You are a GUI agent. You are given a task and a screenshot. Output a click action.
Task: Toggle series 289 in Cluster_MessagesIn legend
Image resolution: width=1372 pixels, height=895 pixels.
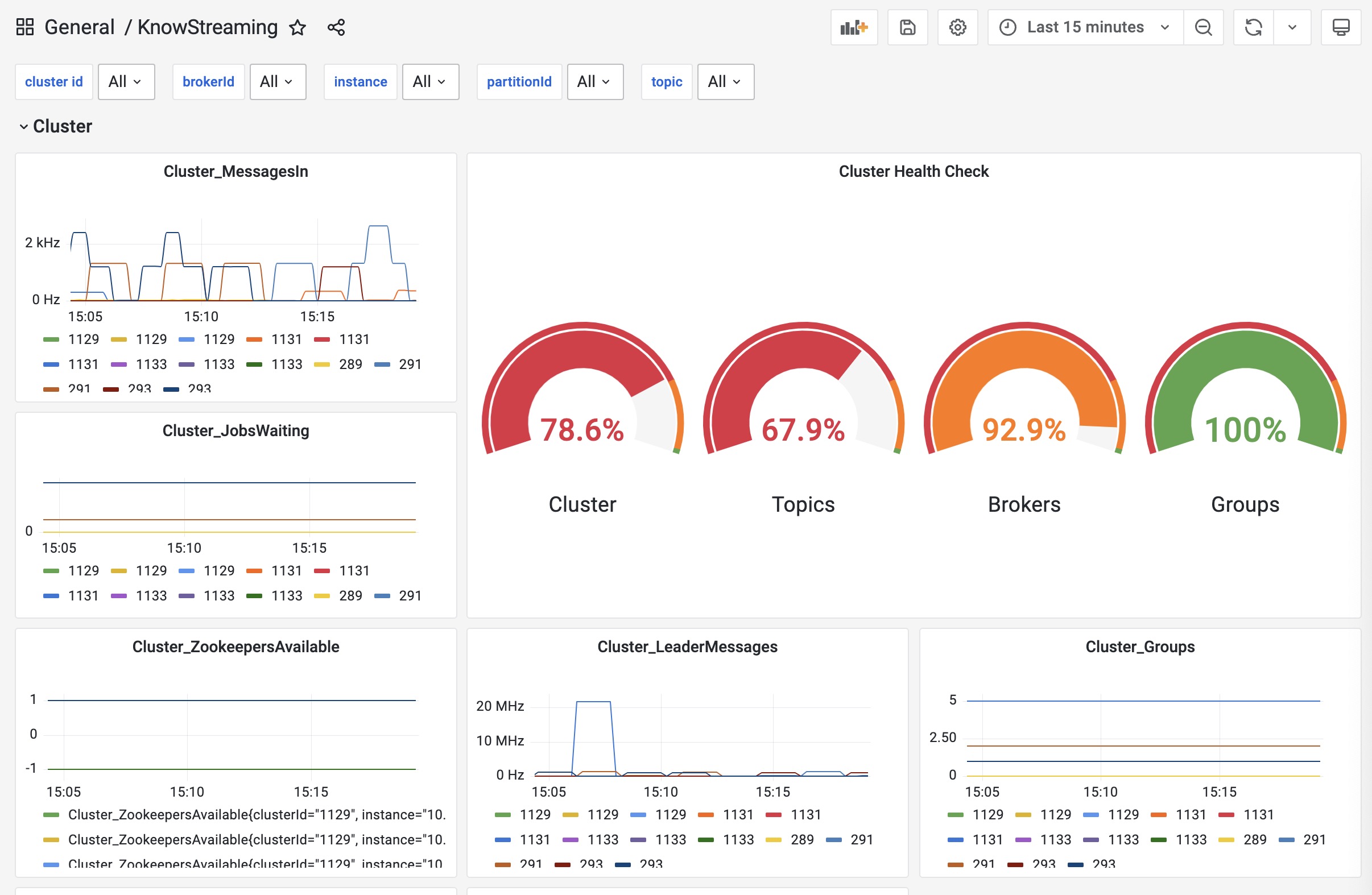point(350,364)
